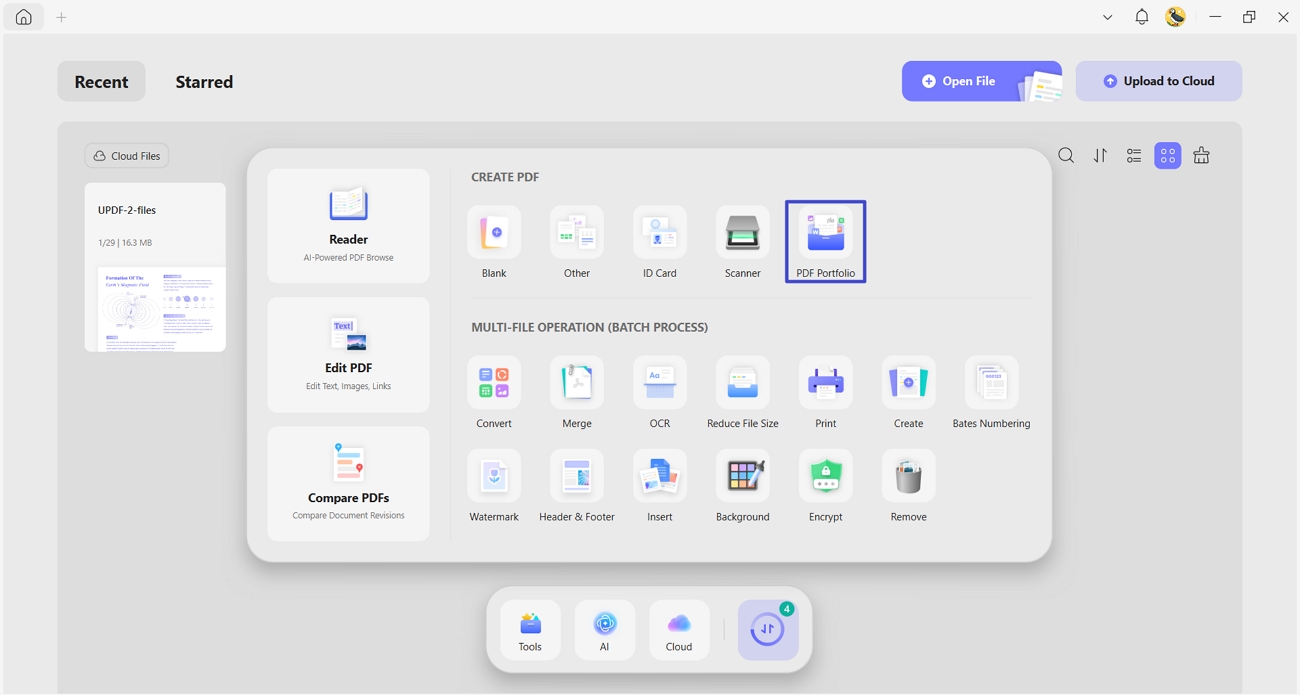Create PDF from Scanner
The height and width of the screenshot is (695, 1300).
(x=743, y=242)
